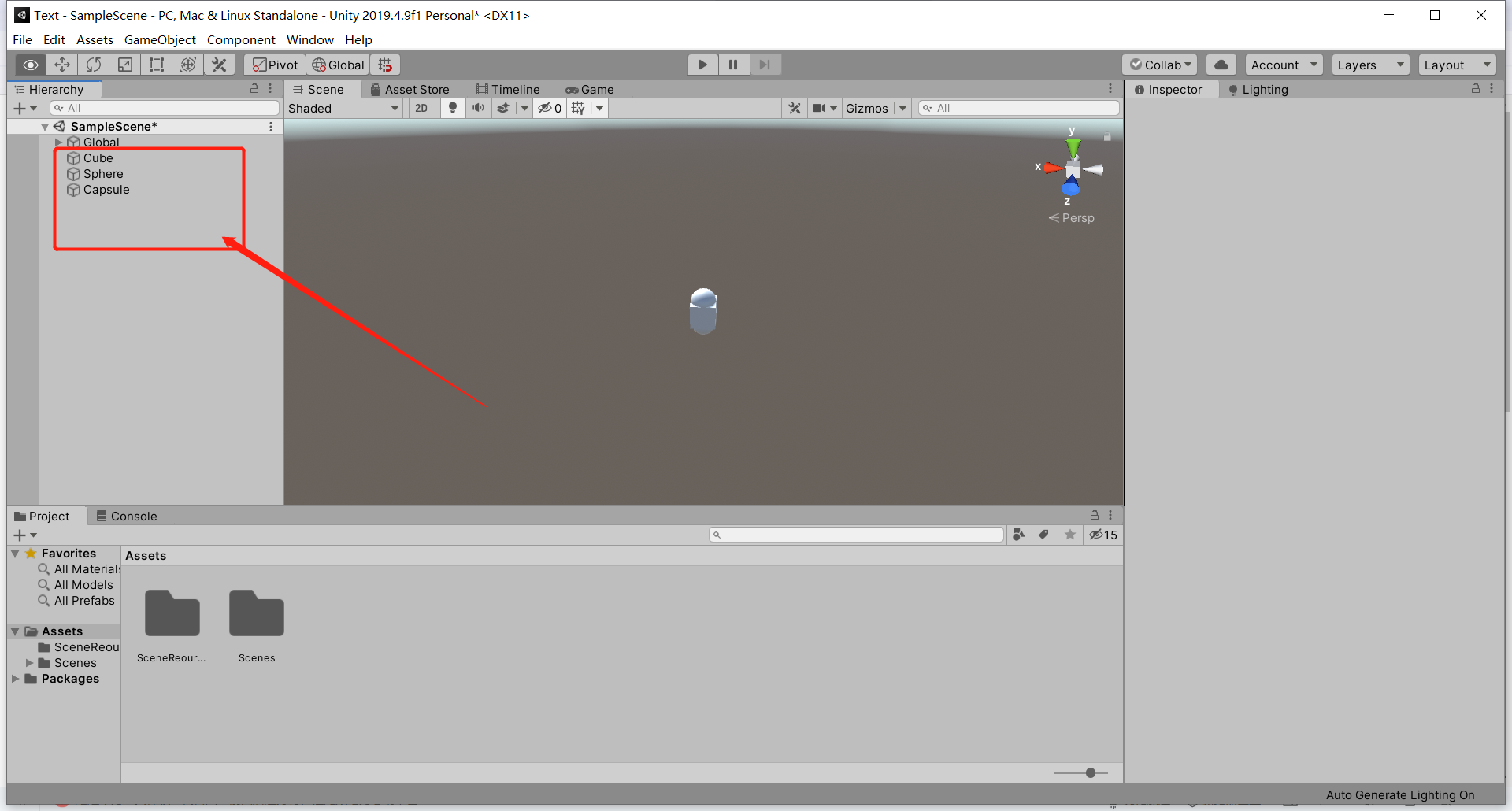
Task: Select the Rotate tool in the toolbar
Action: coord(94,65)
